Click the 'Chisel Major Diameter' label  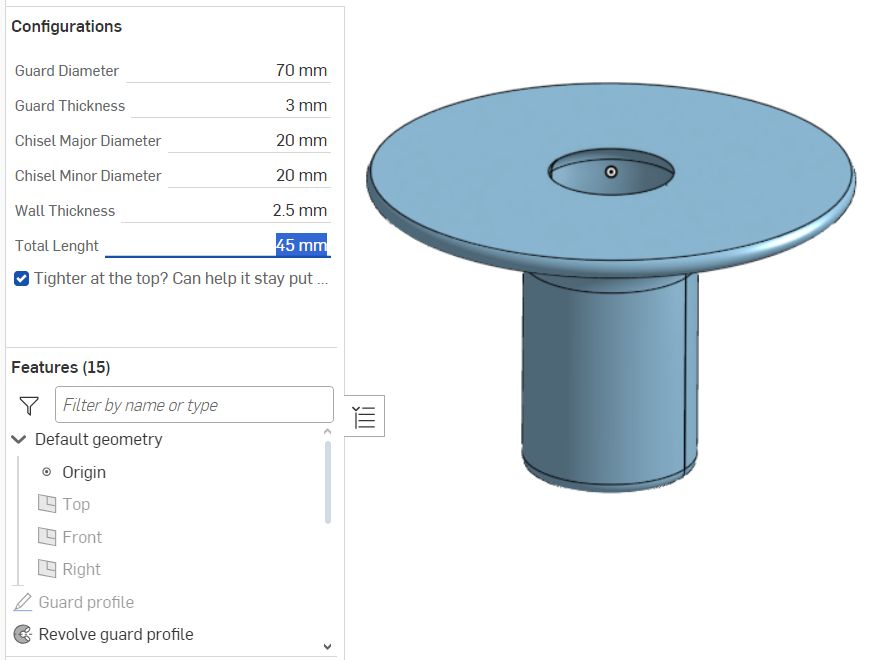(88, 141)
